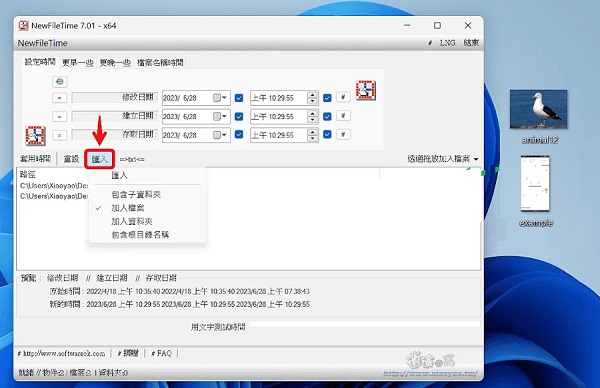Click the 新的時間 preview line
Viewport: 600px width, 388px height.
[179, 304]
